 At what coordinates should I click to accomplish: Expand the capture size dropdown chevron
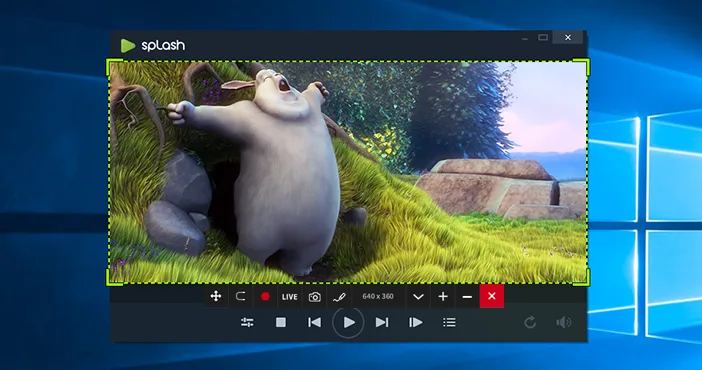(x=418, y=297)
